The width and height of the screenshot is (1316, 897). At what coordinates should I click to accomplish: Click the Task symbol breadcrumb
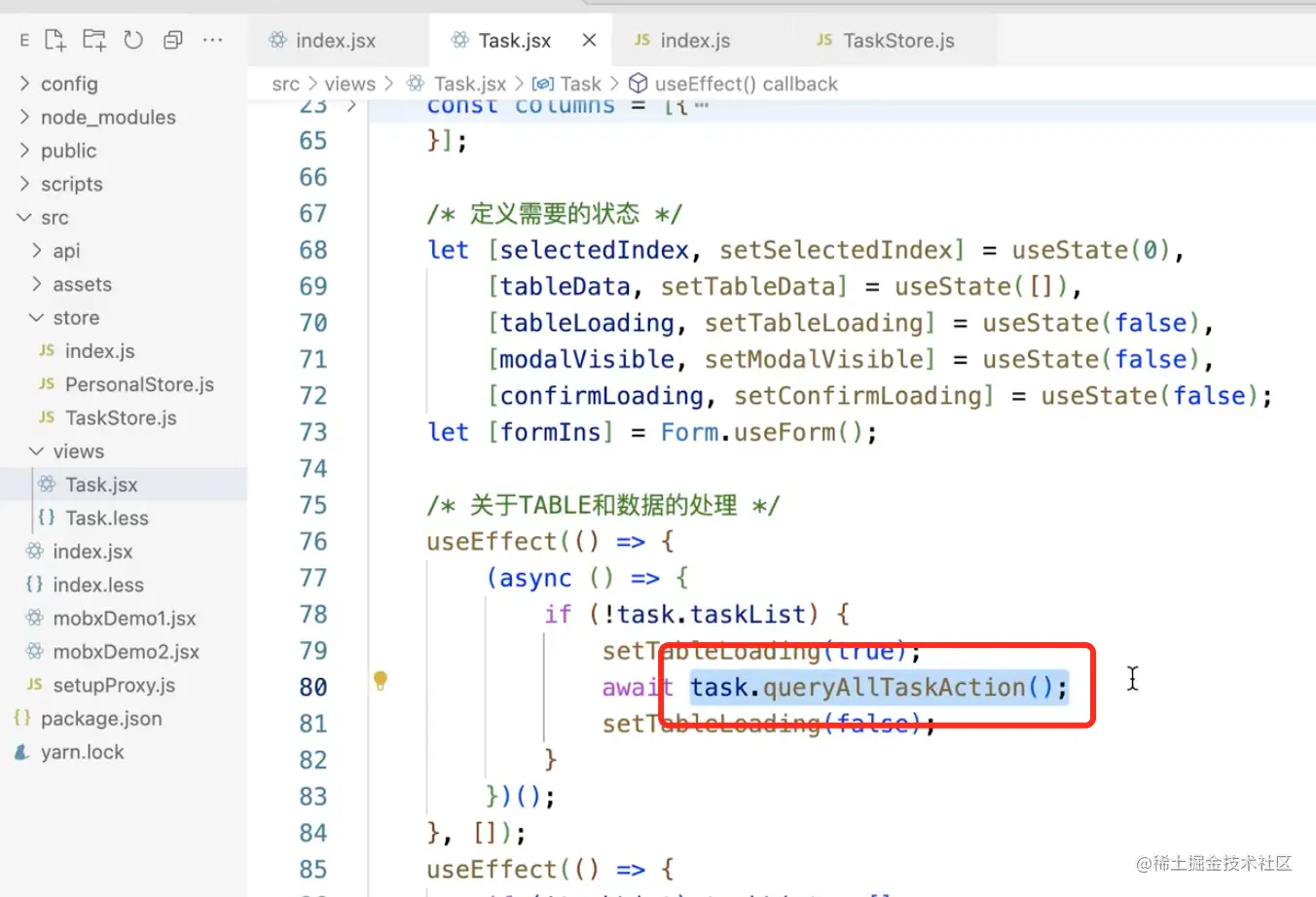point(567,84)
